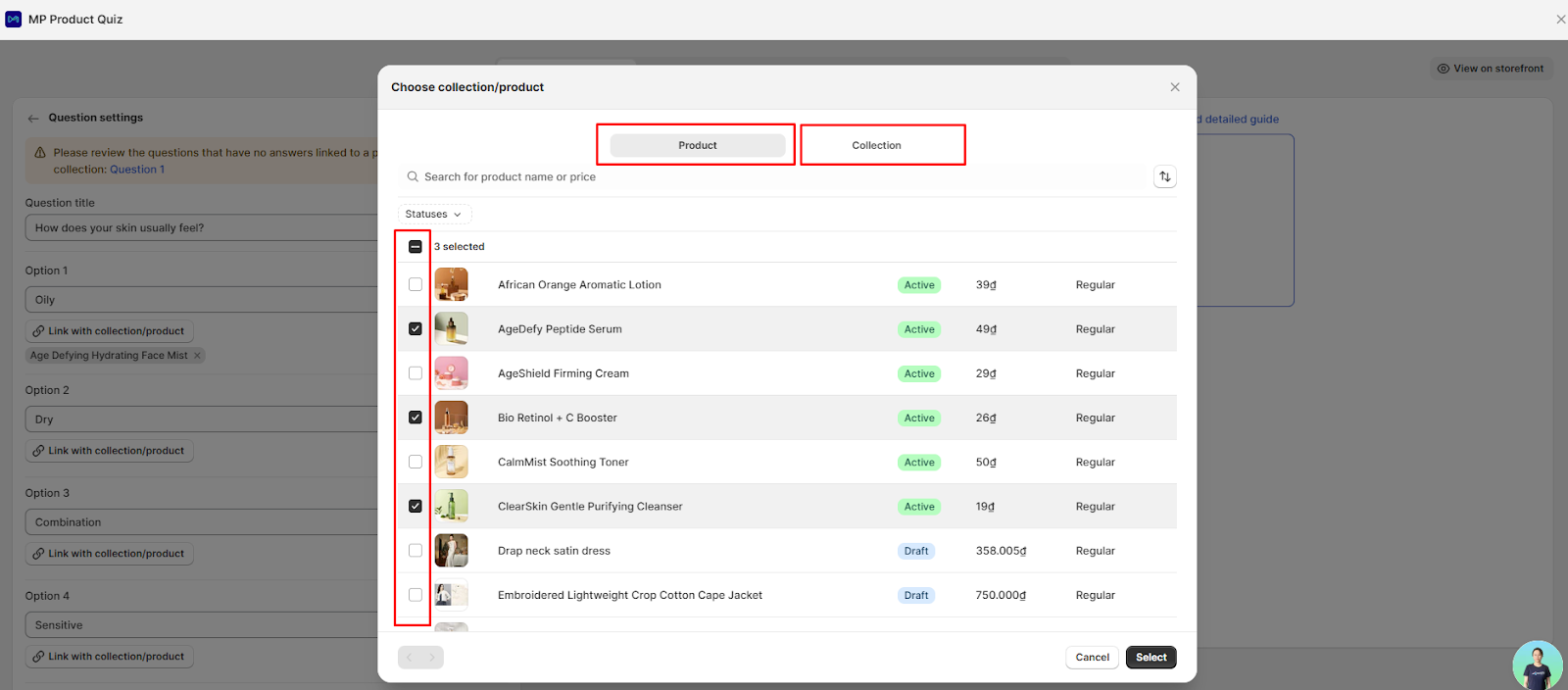Click the Bio Retinol + C Booster thumbnail
The width and height of the screenshot is (1568, 690).
point(451,419)
